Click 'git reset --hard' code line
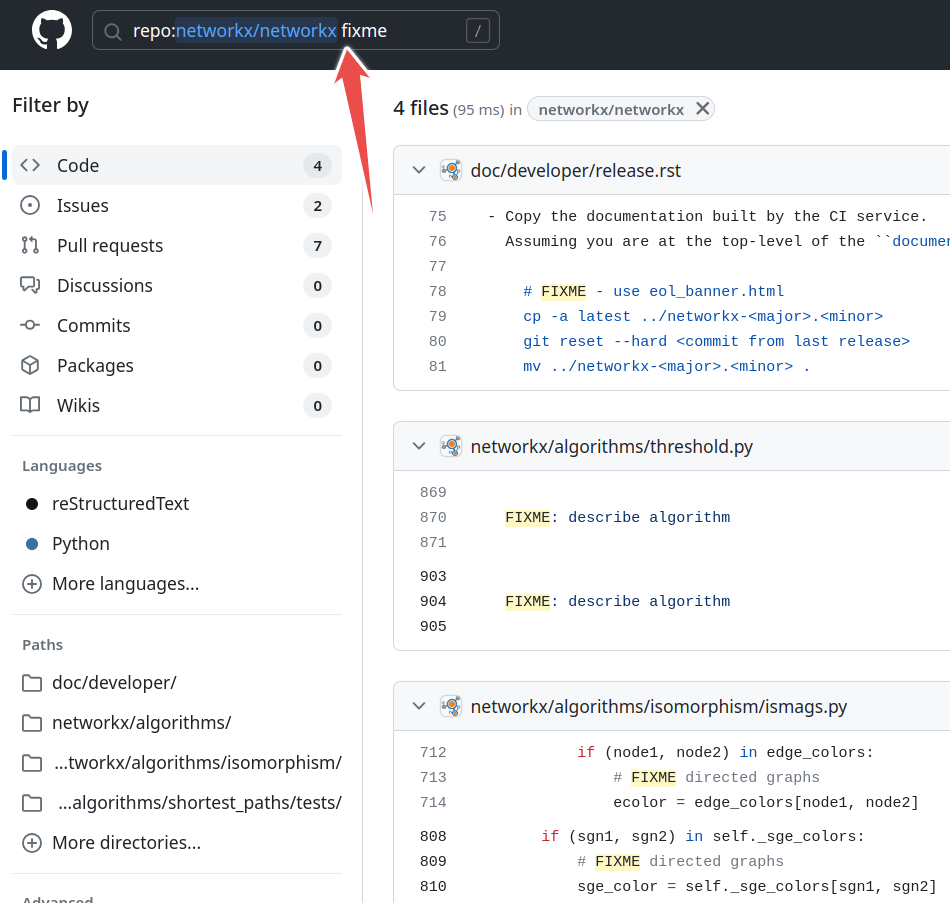Screen dimensions: 950x903 tap(716, 342)
